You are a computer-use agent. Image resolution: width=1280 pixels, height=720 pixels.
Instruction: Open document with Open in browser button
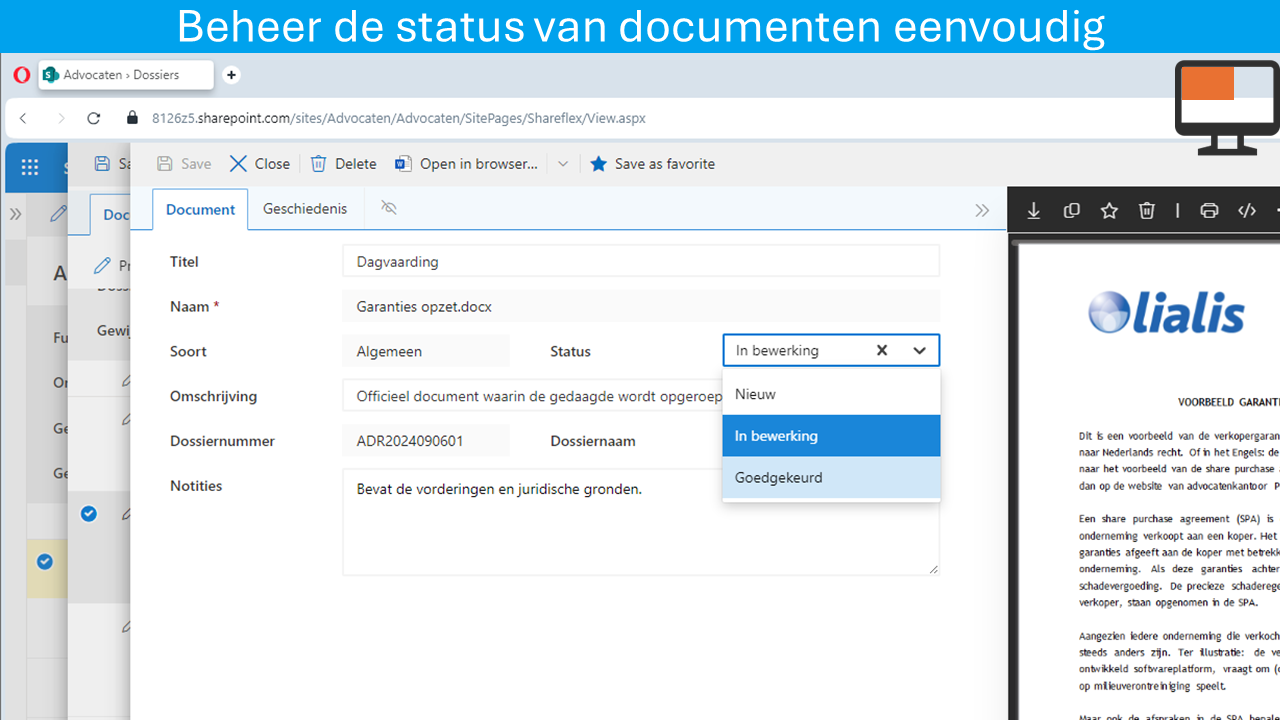click(466, 164)
